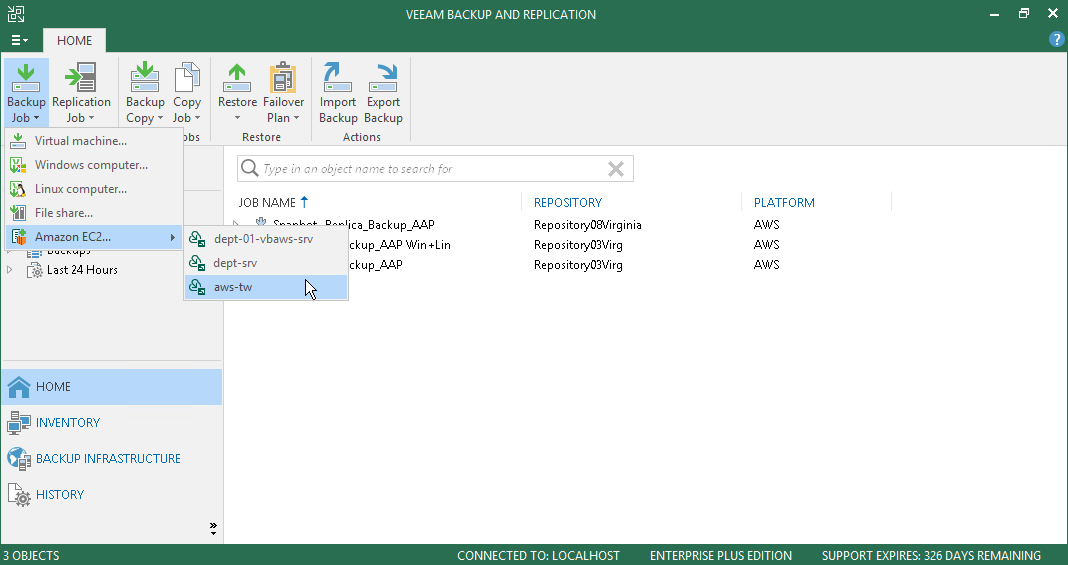1068x565 pixels.
Task: Click the dept-srv appliance icon
Action: pos(197,263)
